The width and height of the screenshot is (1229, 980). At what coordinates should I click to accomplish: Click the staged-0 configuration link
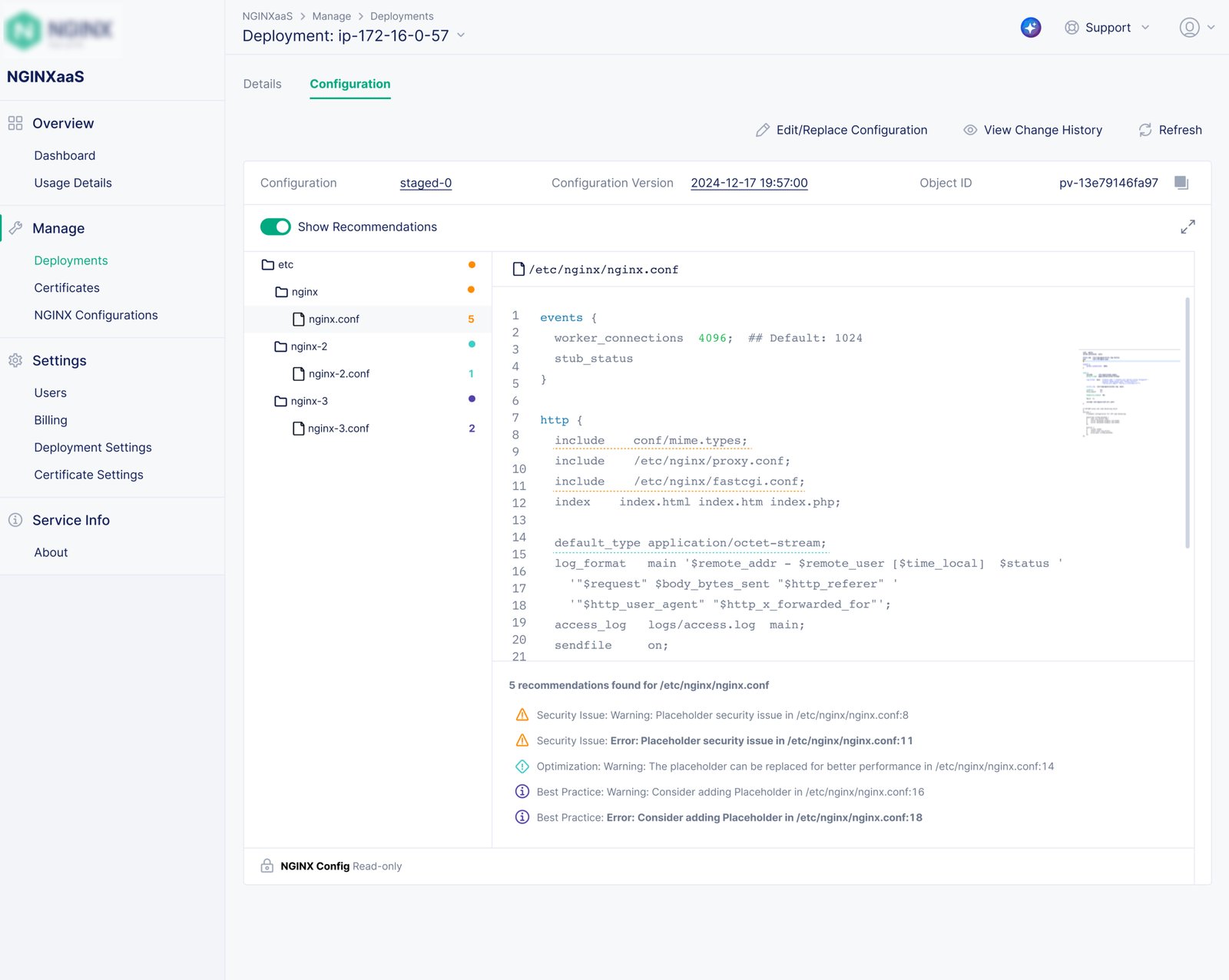pyautogui.click(x=426, y=183)
